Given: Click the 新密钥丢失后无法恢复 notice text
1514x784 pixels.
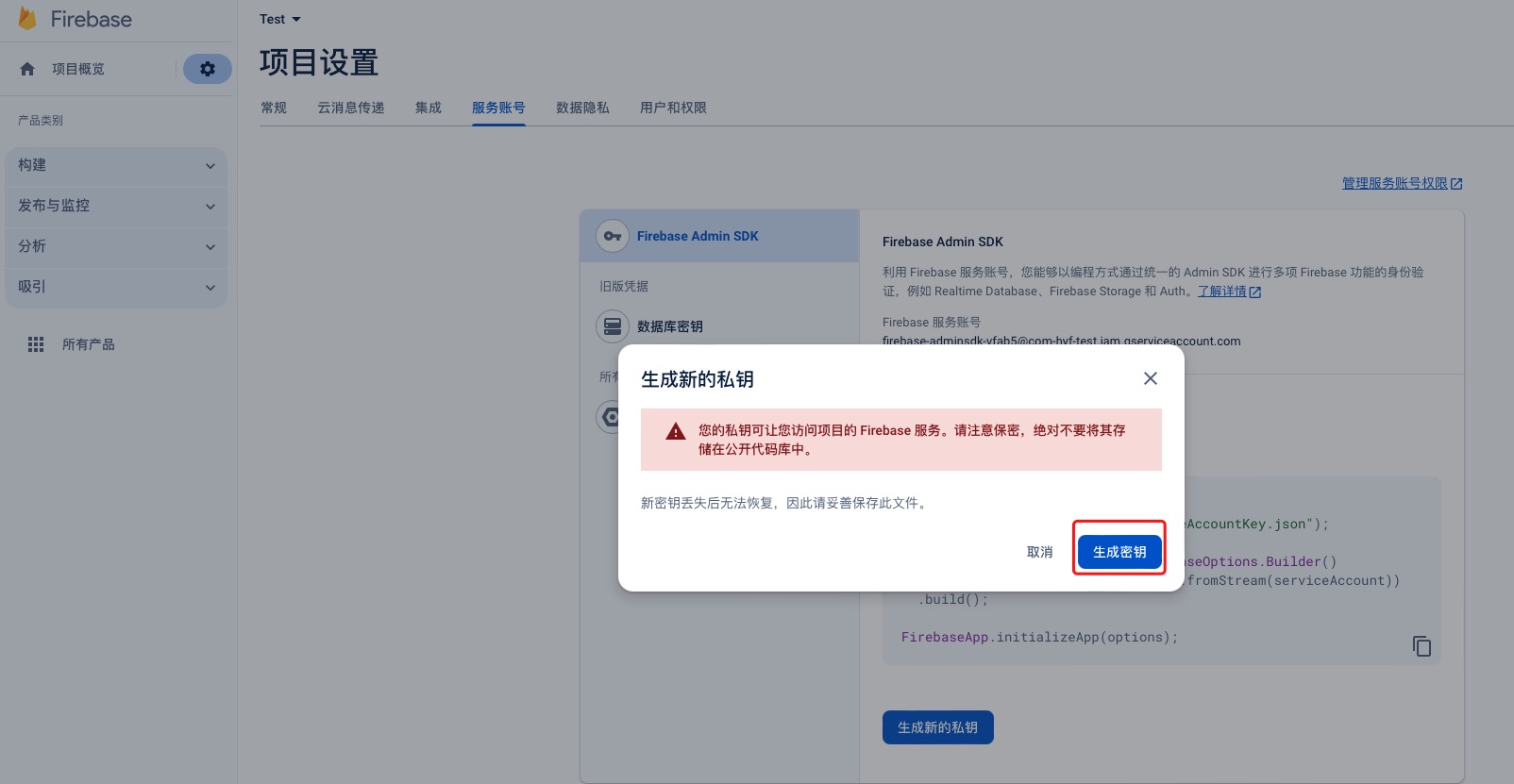Looking at the screenshot, I should point(785,503).
